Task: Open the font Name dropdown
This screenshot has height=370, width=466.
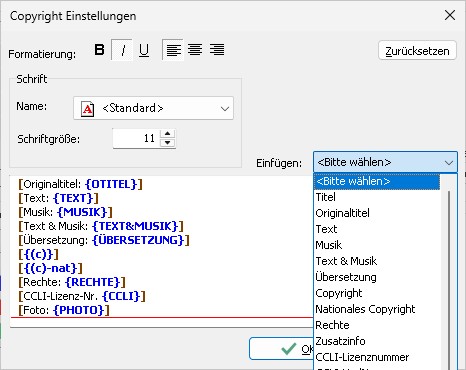Action: 153,108
